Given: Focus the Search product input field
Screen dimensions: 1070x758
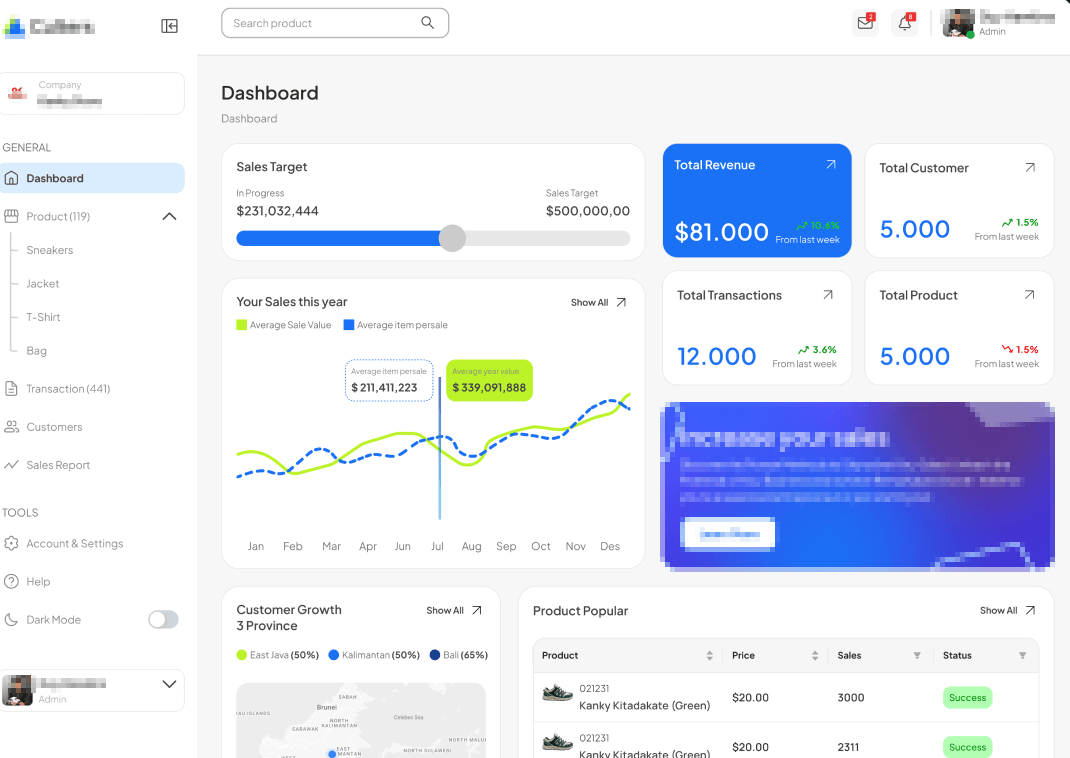Looking at the screenshot, I should [x=320, y=23].
